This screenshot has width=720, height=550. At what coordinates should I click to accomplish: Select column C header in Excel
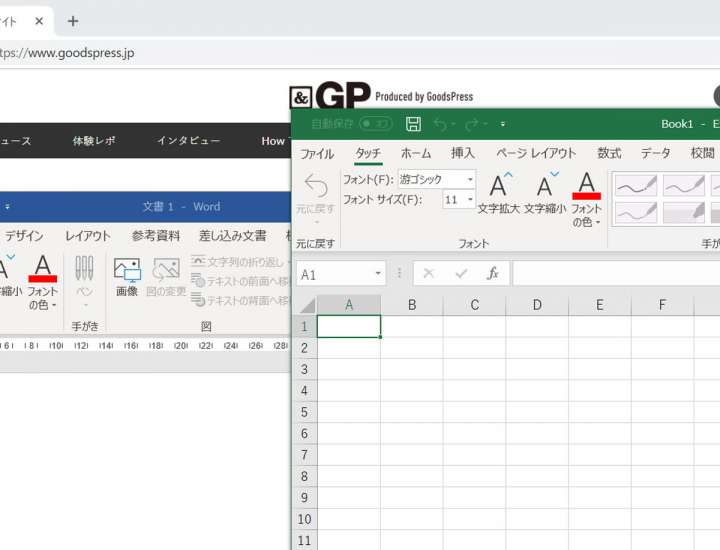[474, 305]
